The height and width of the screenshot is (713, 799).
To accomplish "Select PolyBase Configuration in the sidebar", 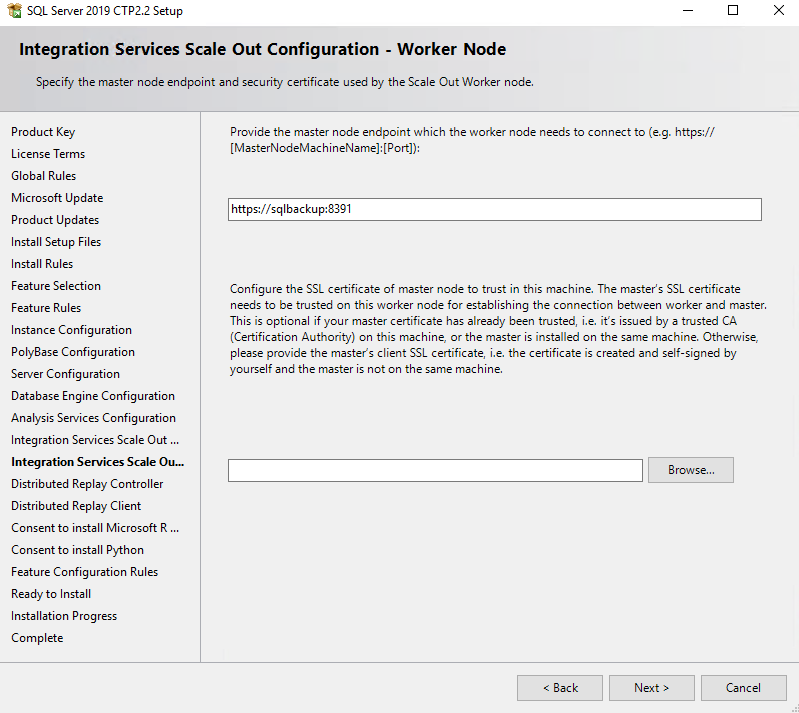I will point(73,352).
